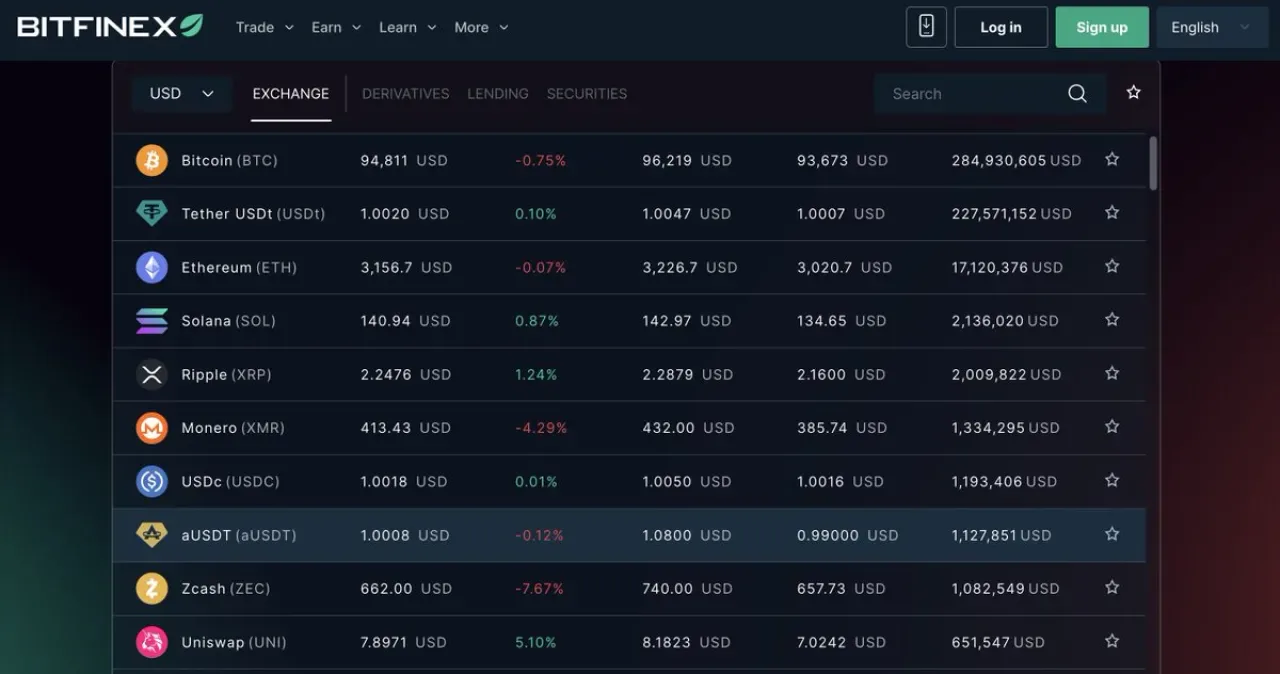Favorite Monero with its star
This screenshot has height=674, width=1280.
(1112, 427)
